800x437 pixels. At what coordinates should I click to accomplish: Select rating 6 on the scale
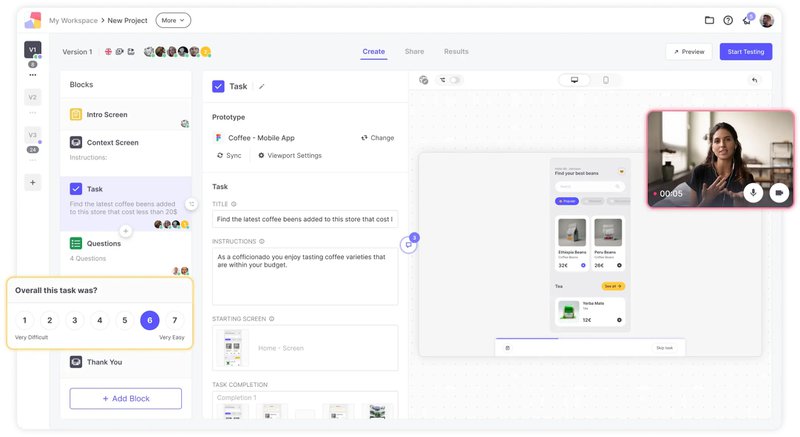[x=149, y=320]
